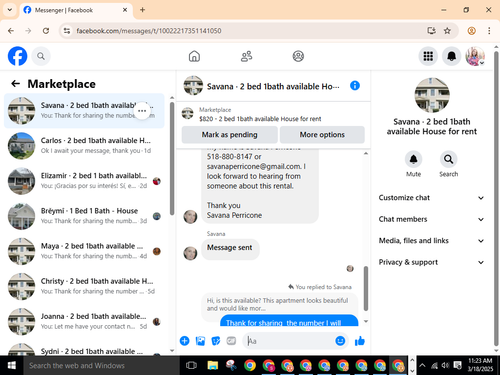Open Maya conversation
The height and width of the screenshot is (375, 500).
pyautogui.click(x=84, y=251)
